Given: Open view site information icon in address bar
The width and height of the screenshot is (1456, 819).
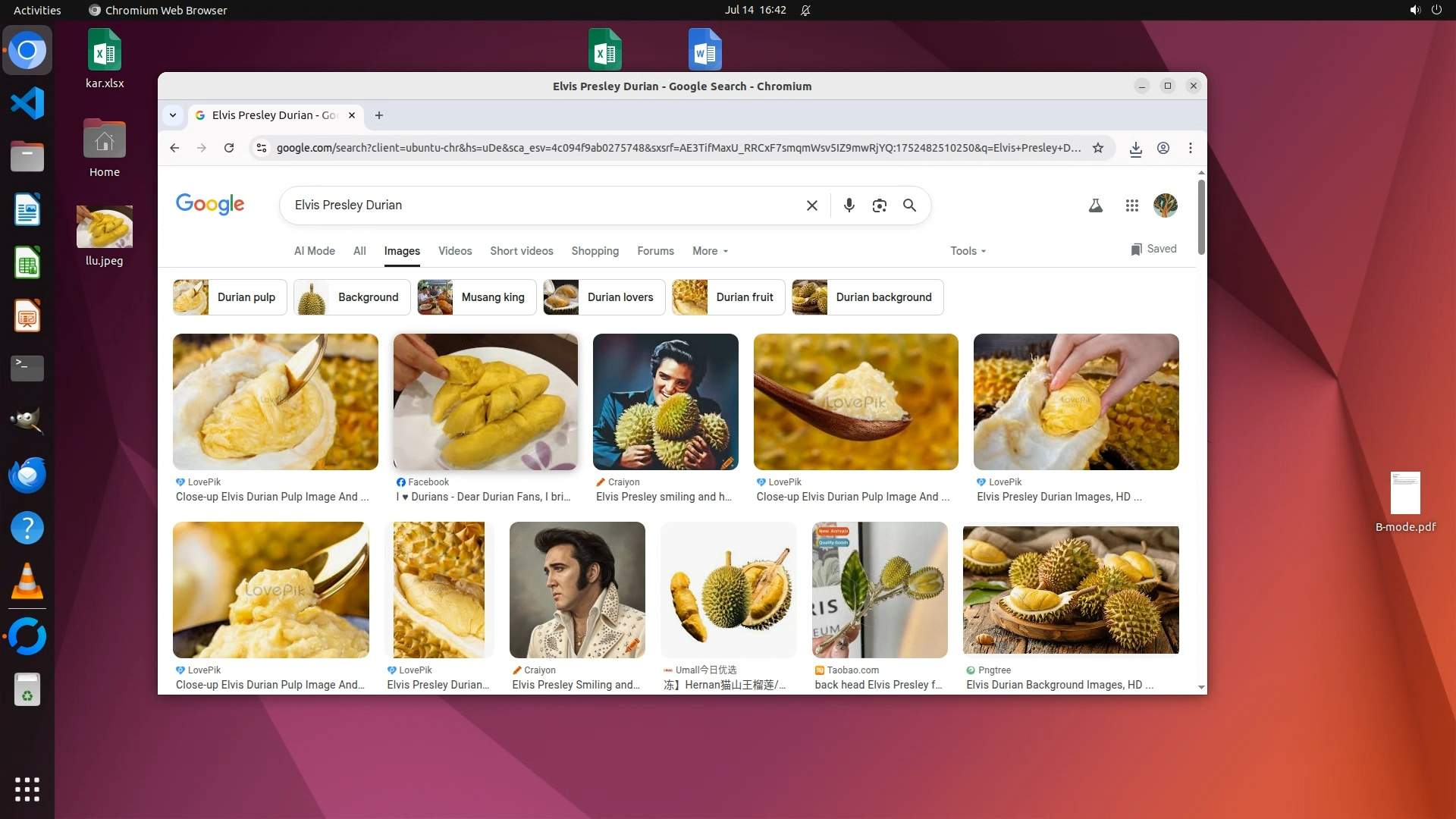Looking at the screenshot, I should (262, 148).
